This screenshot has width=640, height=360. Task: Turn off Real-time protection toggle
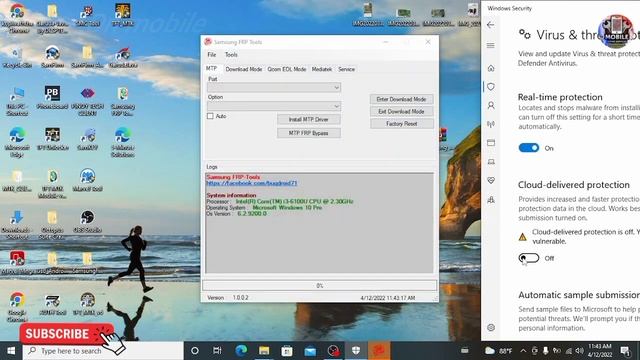[x=529, y=148]
